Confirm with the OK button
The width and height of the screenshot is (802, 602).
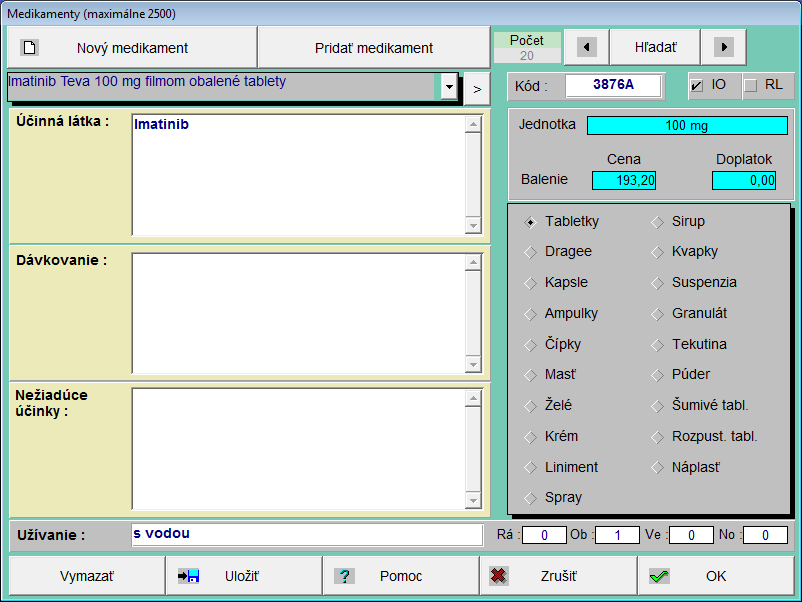(716, 576)
